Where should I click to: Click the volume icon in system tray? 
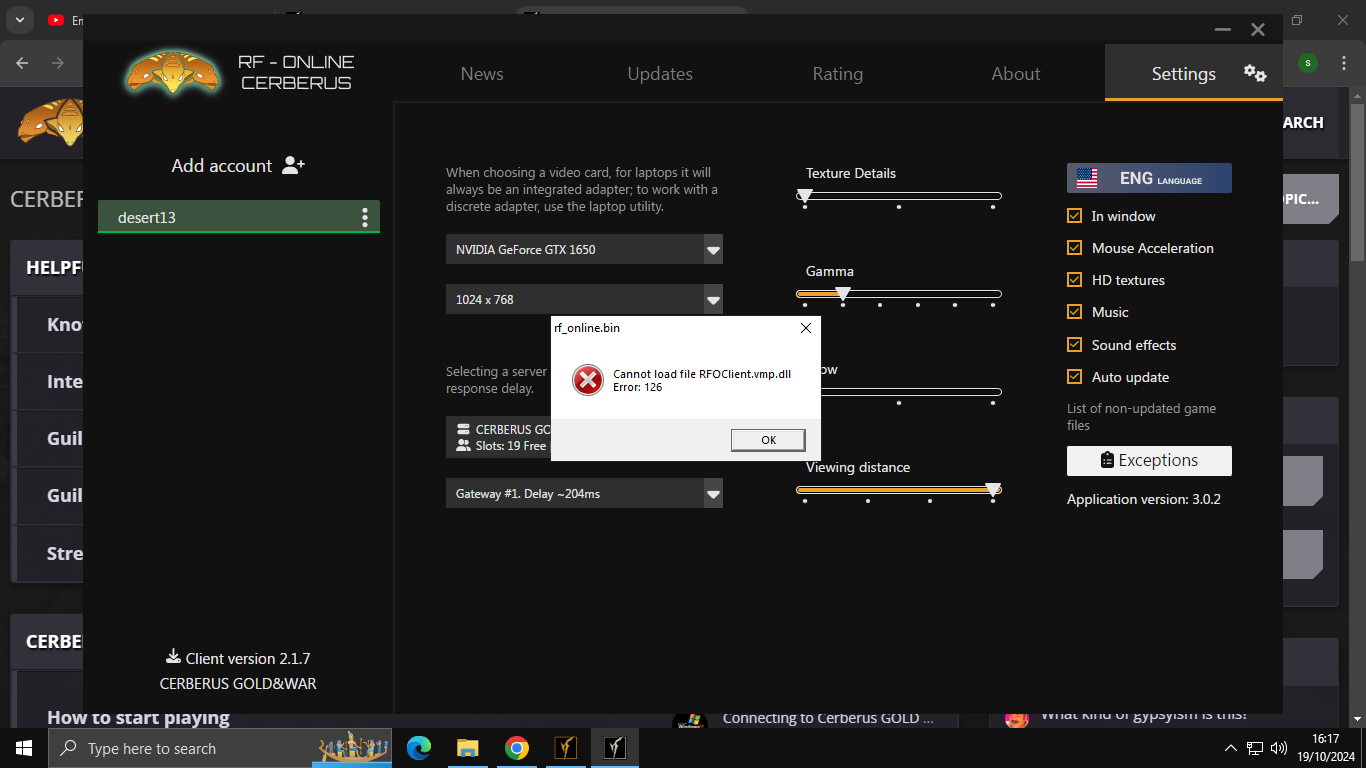pos(1279,748)
